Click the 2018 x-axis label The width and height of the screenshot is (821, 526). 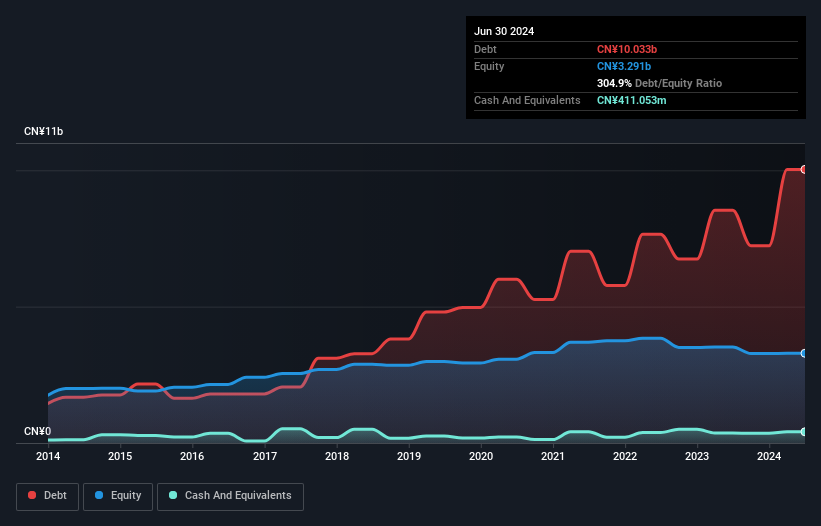pyautogui.click(x=337, y=456)
